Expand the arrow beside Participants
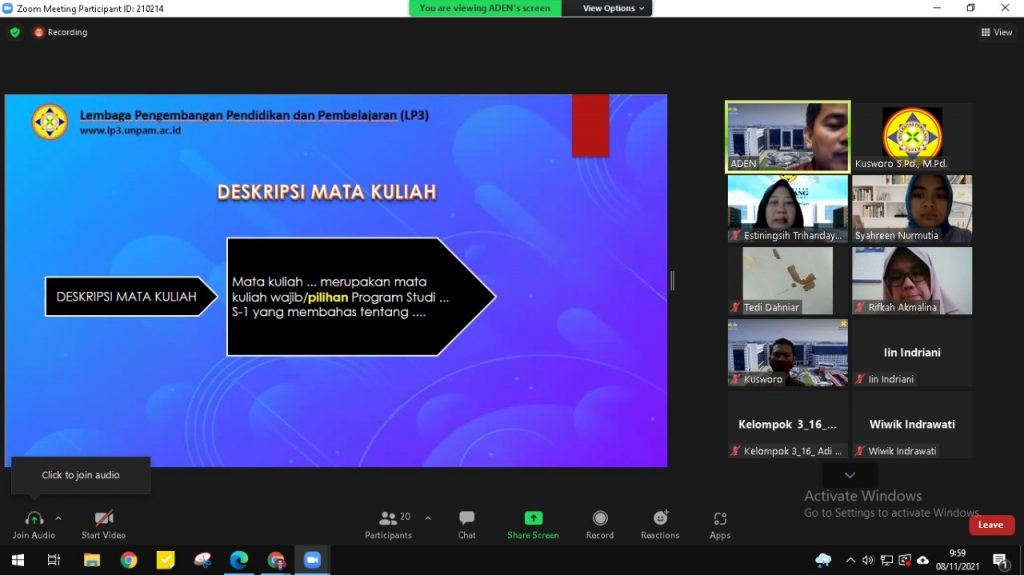The image size is (1024, 575). click(x=428, y=519)
